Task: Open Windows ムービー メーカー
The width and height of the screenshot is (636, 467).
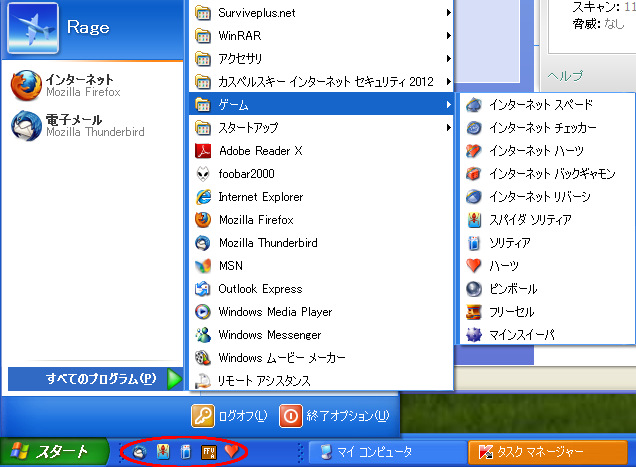Action: (281, 357)
